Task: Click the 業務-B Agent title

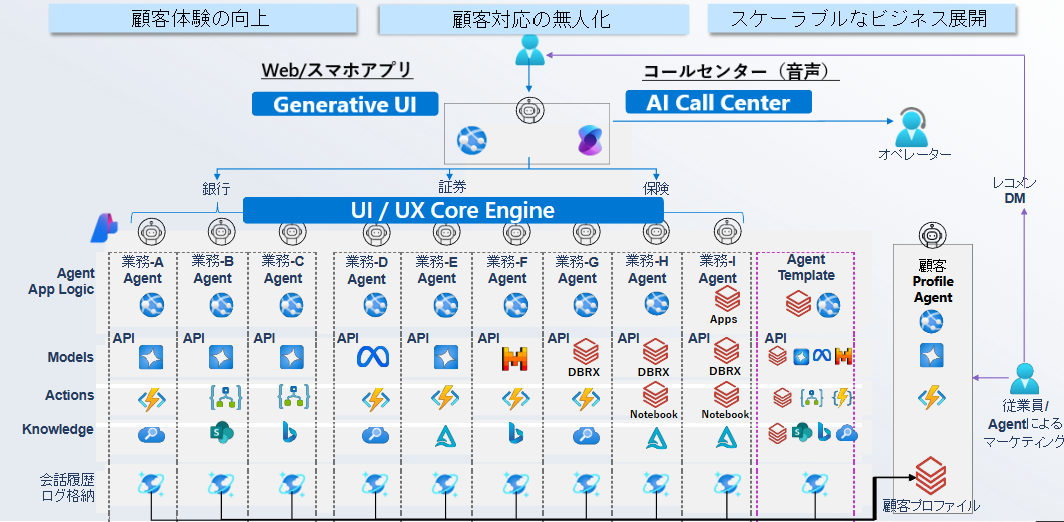Action: 212,269
